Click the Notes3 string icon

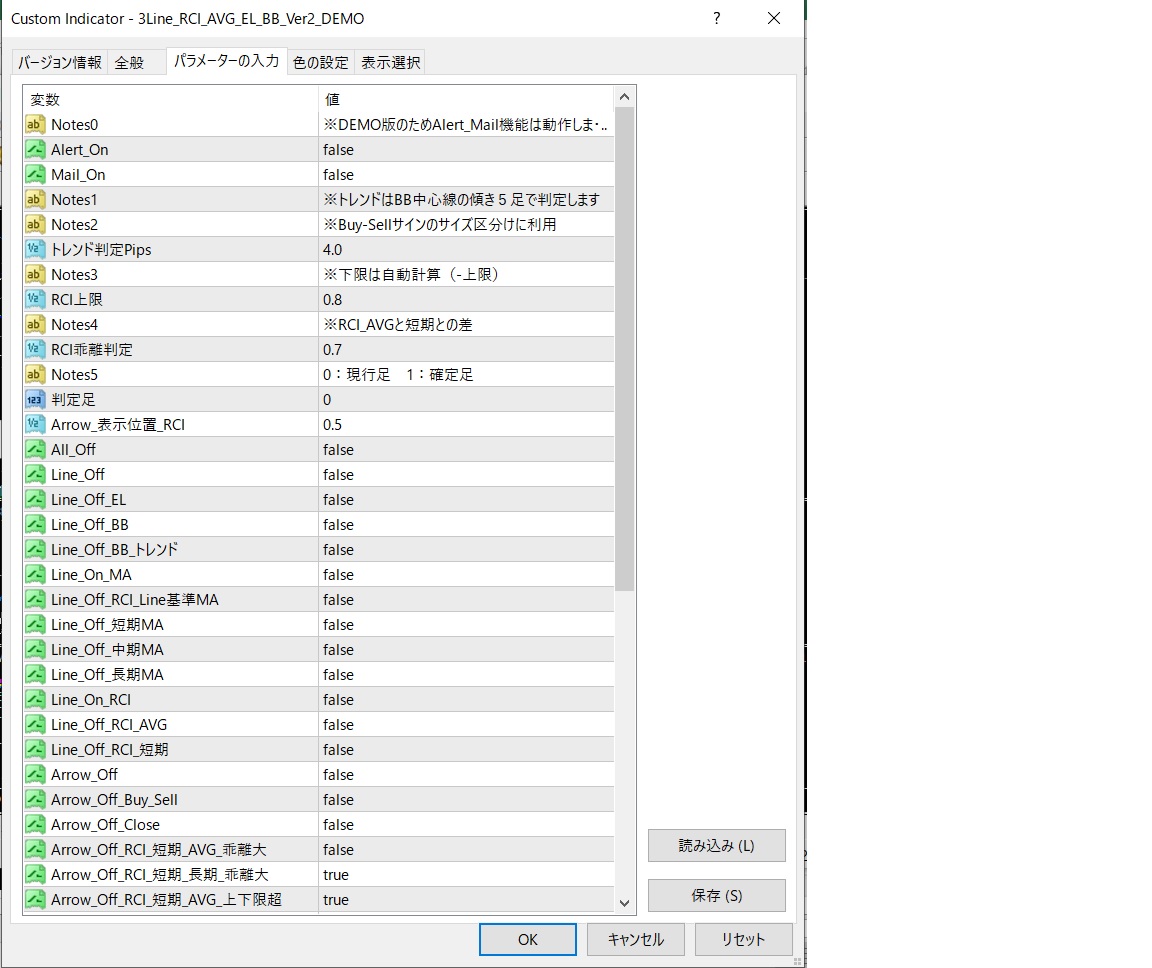coord(35,274)
